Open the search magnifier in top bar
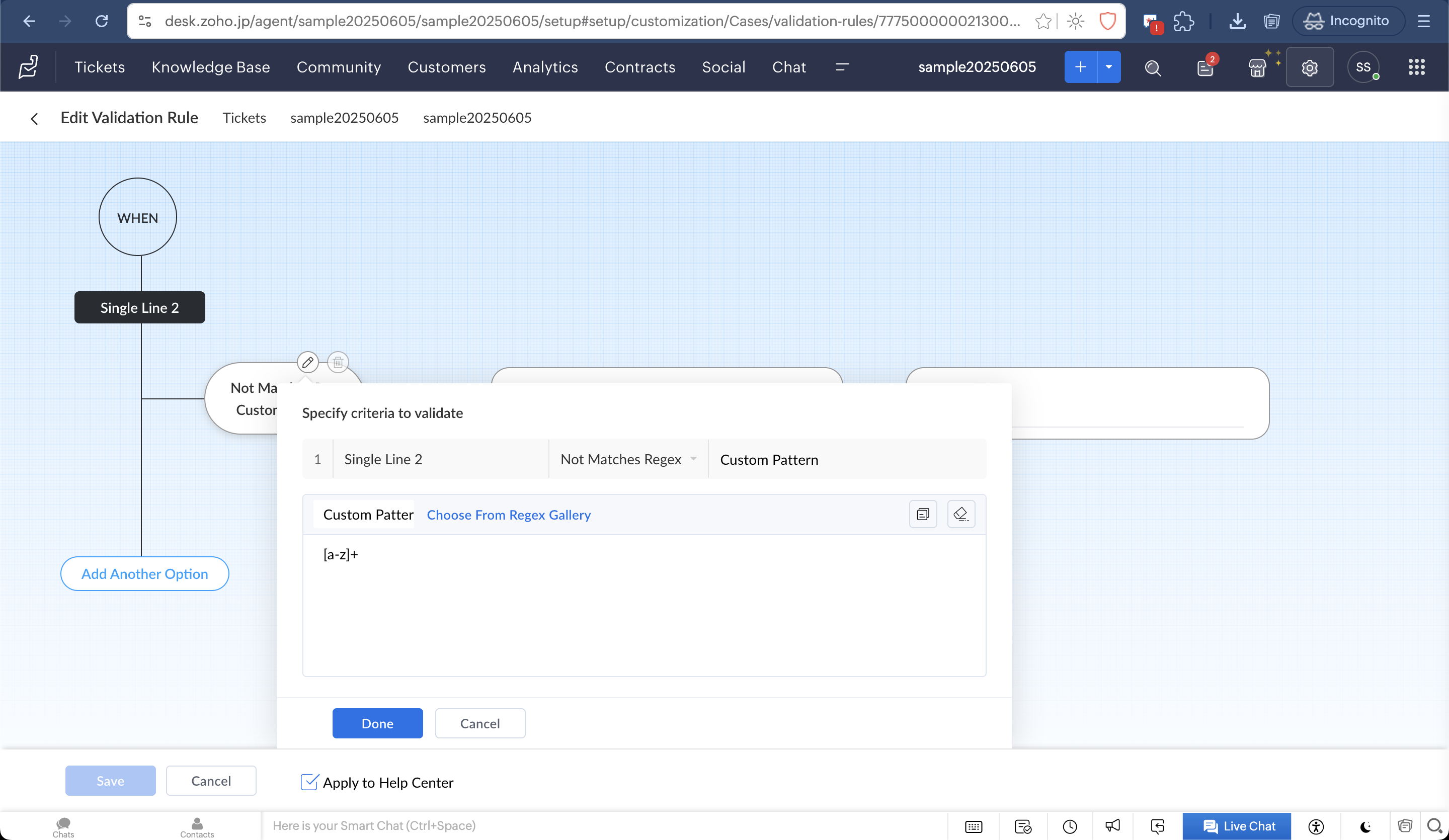Screen dimensions: 1449x840 click(x=1152, y=68)
